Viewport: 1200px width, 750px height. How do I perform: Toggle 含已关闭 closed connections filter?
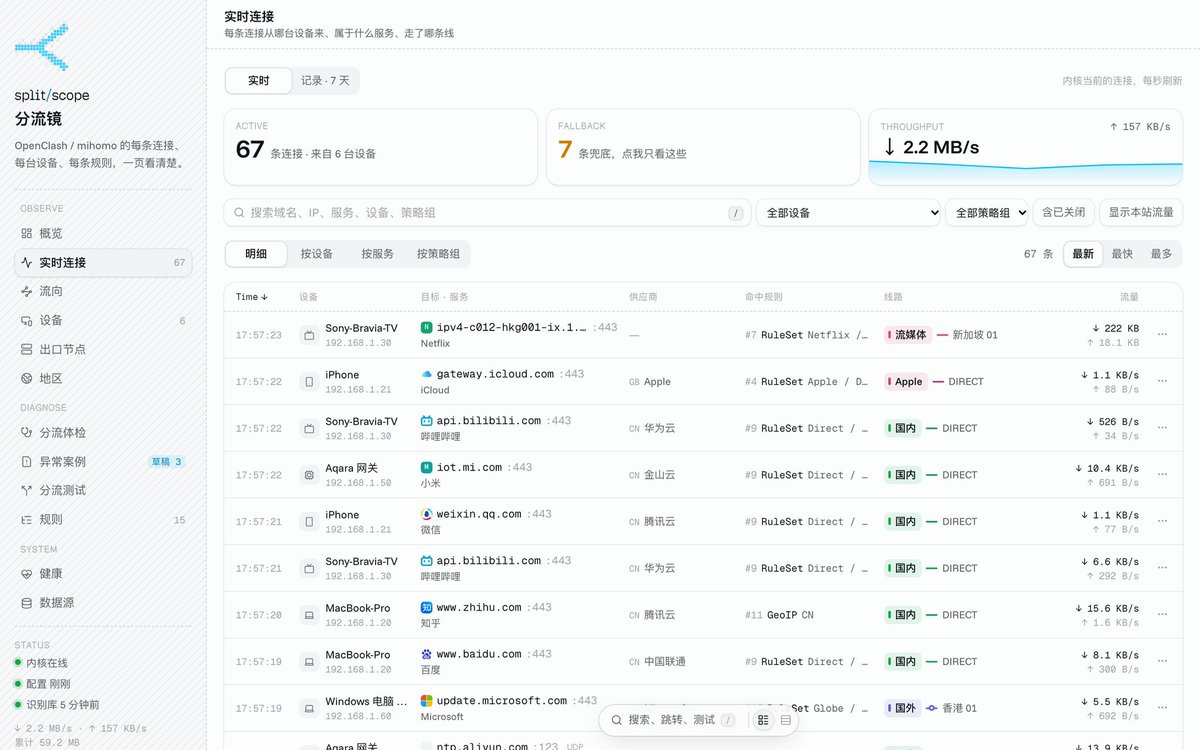[x=1063, y=213]
